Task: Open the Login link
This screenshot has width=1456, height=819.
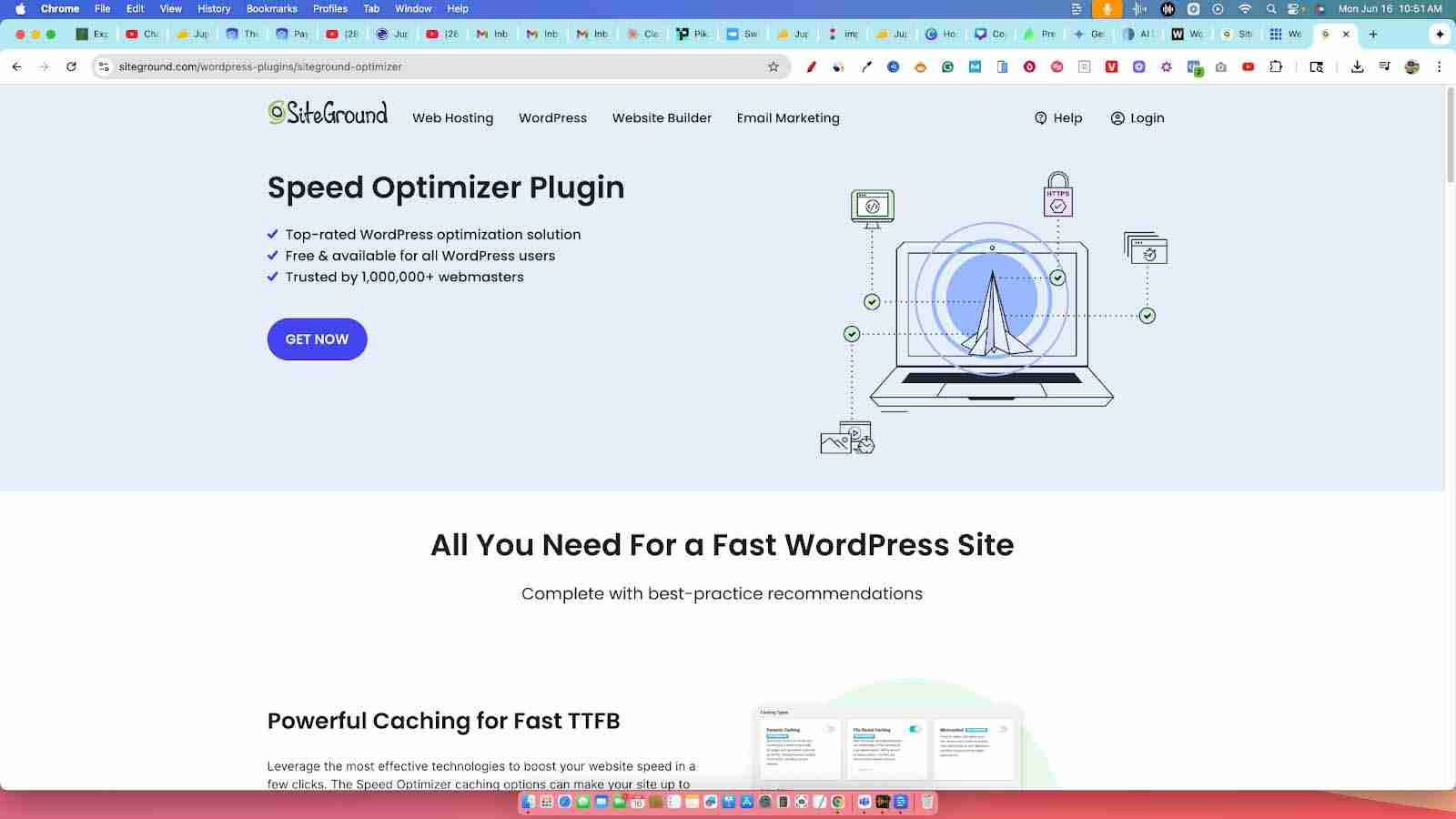Action: (x=1137, y=118)
